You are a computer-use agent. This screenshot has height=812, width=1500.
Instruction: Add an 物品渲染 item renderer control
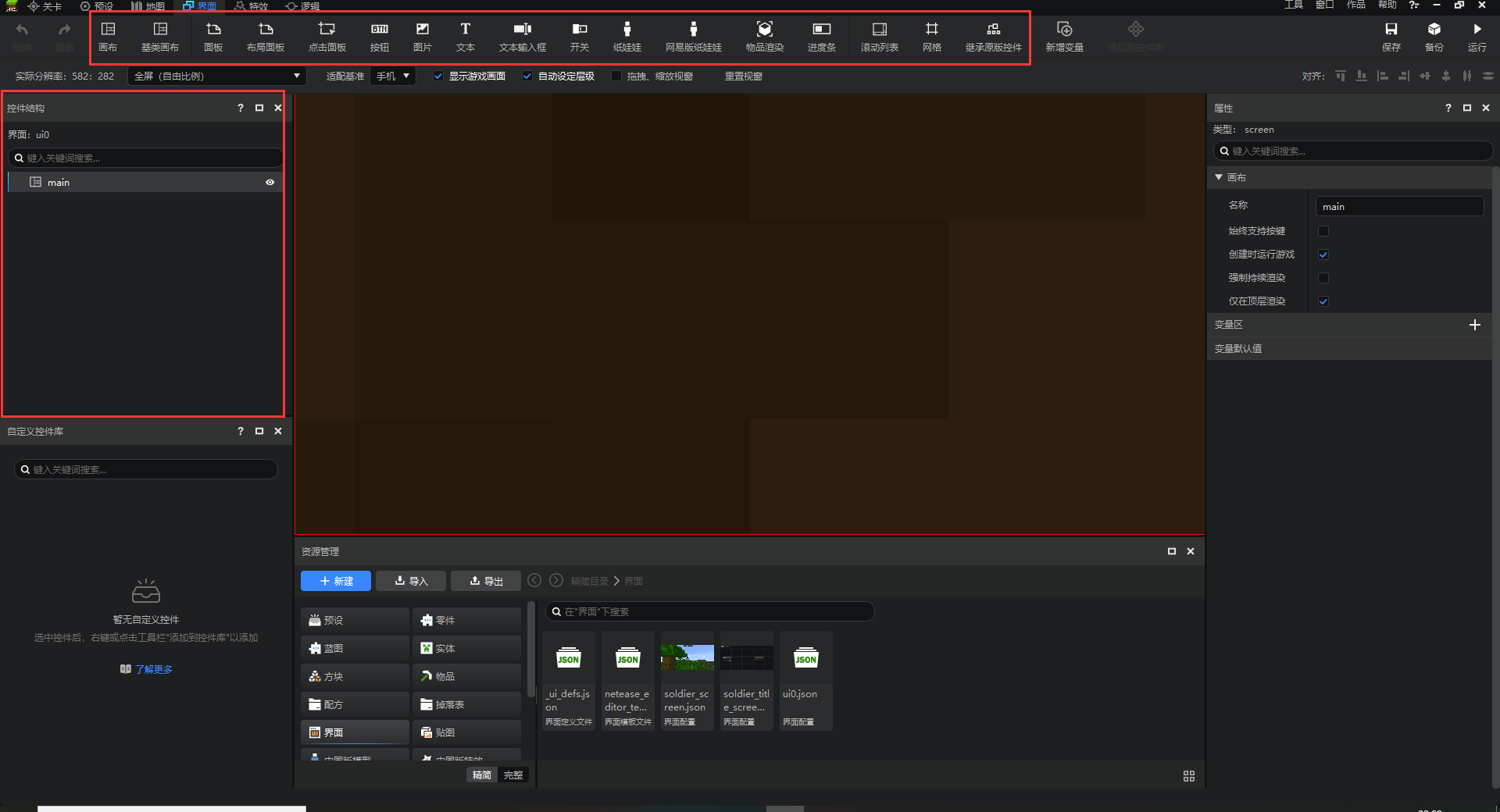(764, 36)
